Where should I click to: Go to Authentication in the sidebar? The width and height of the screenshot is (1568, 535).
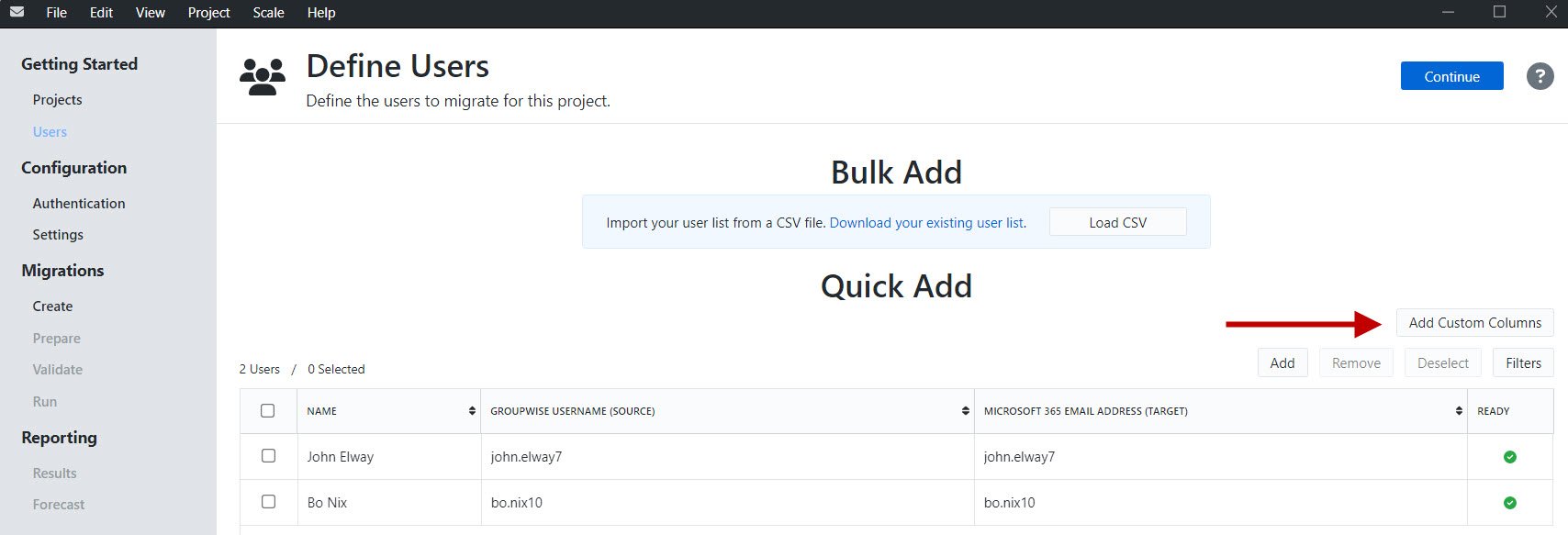tap(79, 204)
